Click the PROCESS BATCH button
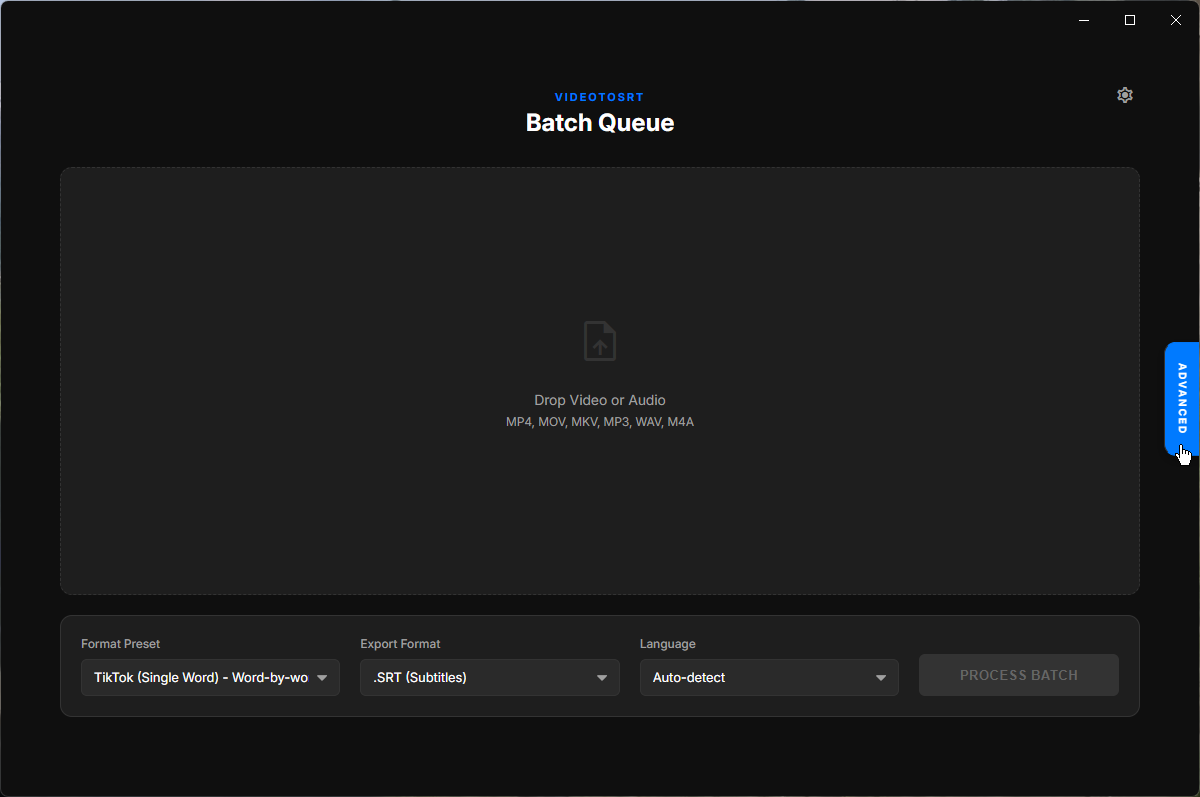Image resolution: width=1200 pixels, height=797 pixels. point(1019,675)
